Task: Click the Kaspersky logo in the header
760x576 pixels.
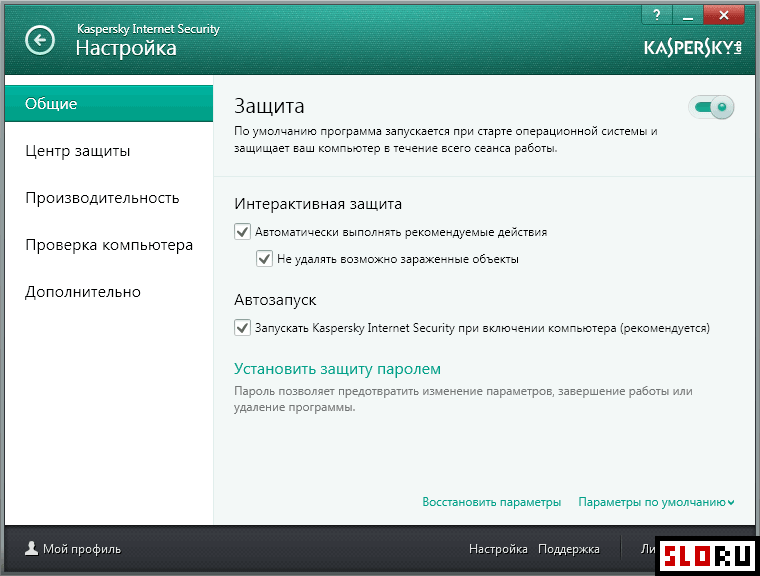Action: coord(693,48)
